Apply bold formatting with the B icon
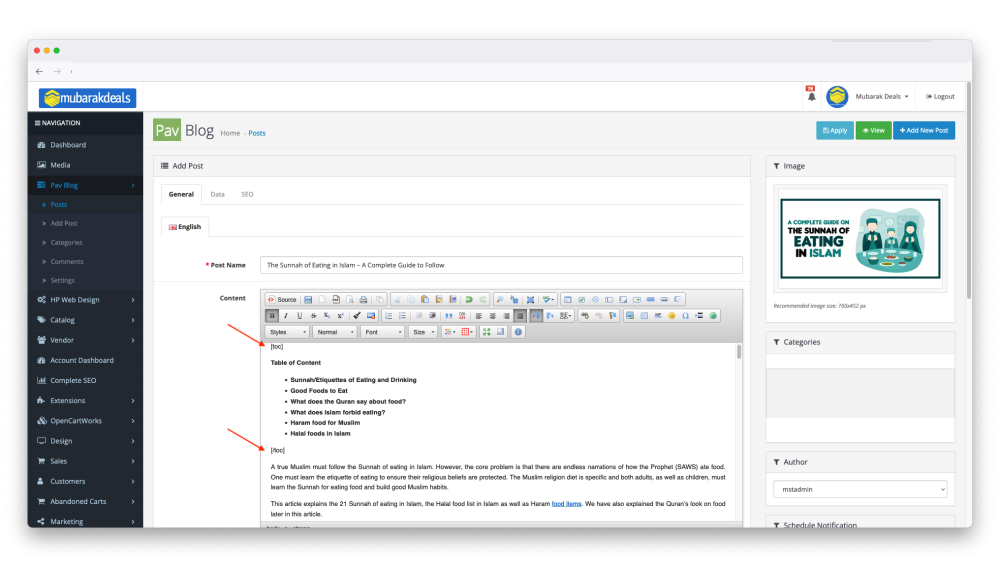The image size is (1000, 585). click(x=270, y=314)
